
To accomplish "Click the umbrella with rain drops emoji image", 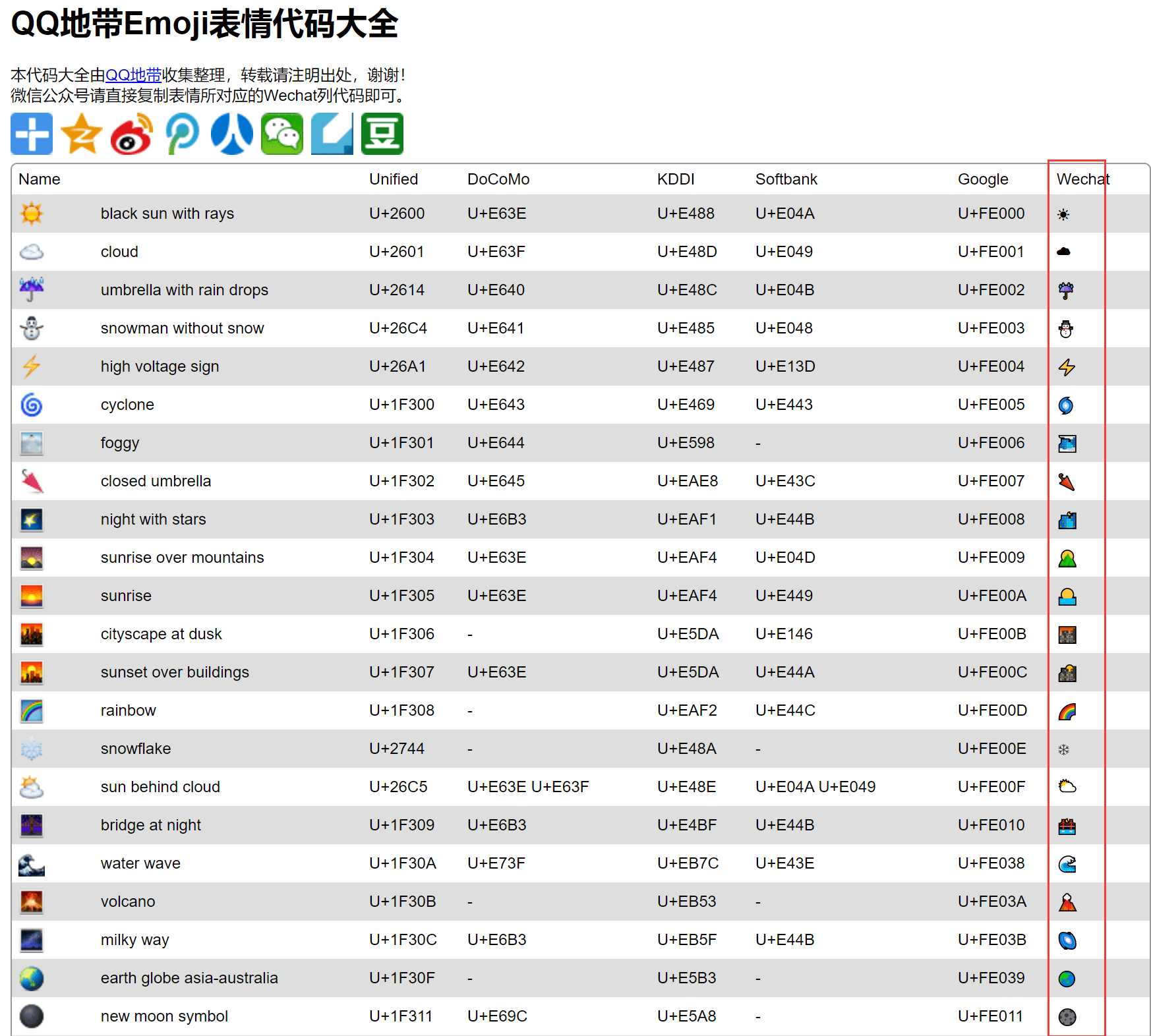I will click(32, 290).
